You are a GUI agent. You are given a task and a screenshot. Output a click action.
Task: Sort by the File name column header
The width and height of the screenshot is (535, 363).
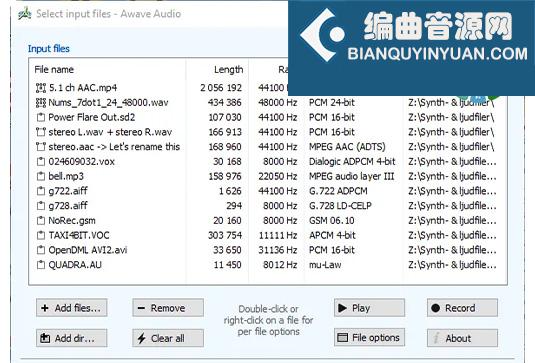coord(54,70)
